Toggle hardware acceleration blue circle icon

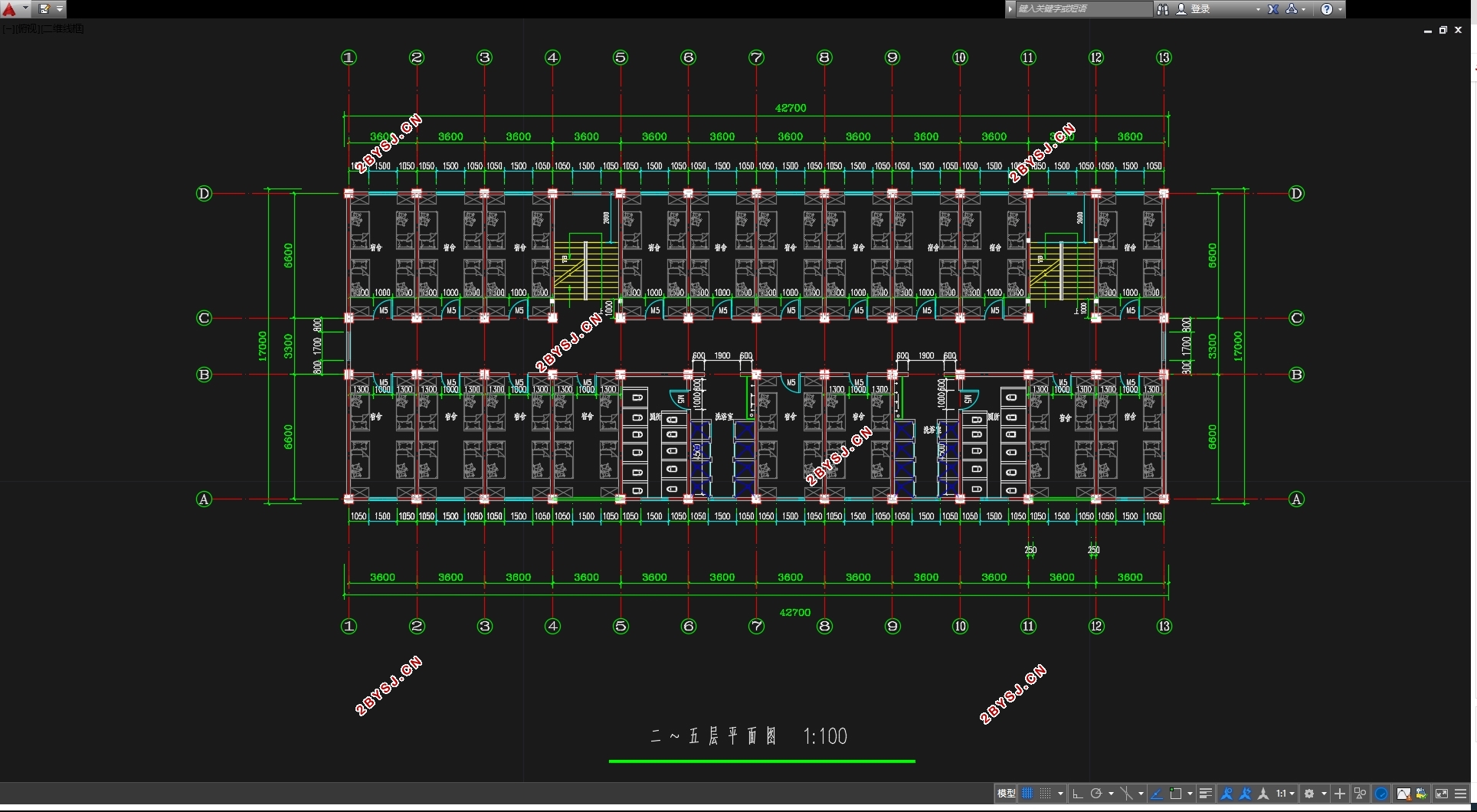tap(1381, 794)
